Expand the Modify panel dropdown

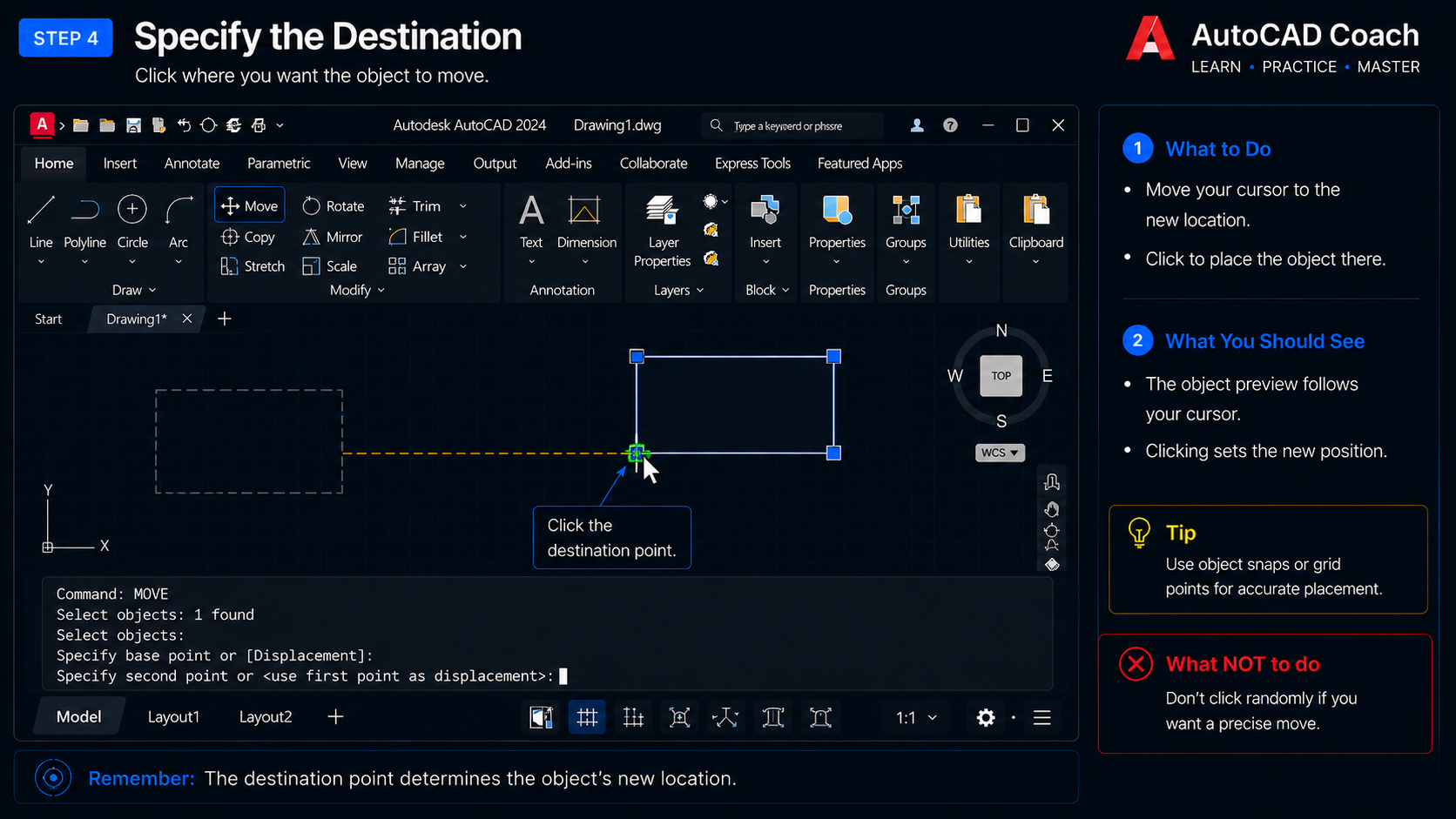pyautogui.click(x=357, y=290)
